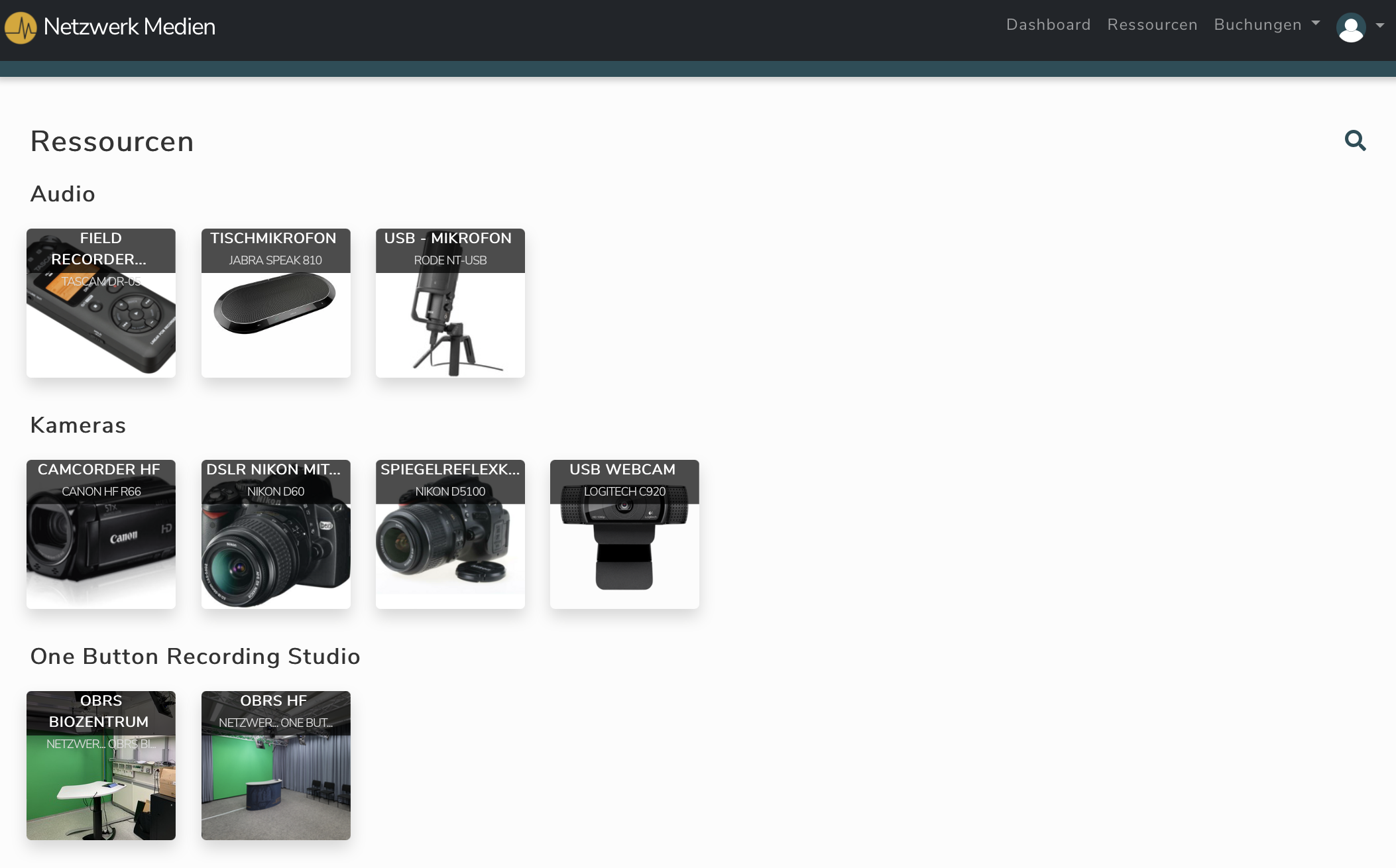Open the OBRS HF studio card
This screenshot has width=1396, height=868.
[x=276, y=765]
